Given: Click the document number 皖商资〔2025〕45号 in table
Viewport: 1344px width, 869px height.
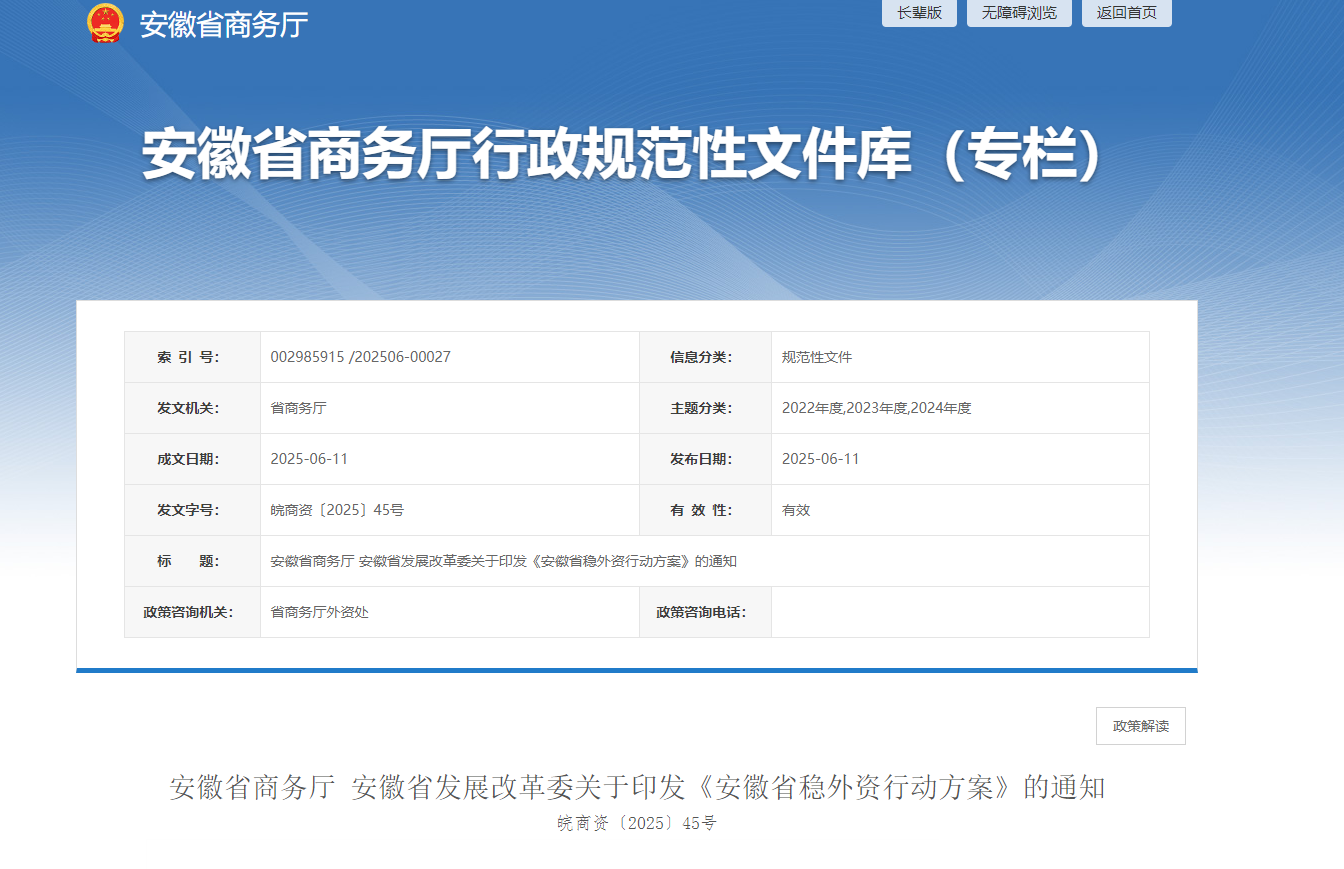Looking at the screenshot, I should click(337, 510).
